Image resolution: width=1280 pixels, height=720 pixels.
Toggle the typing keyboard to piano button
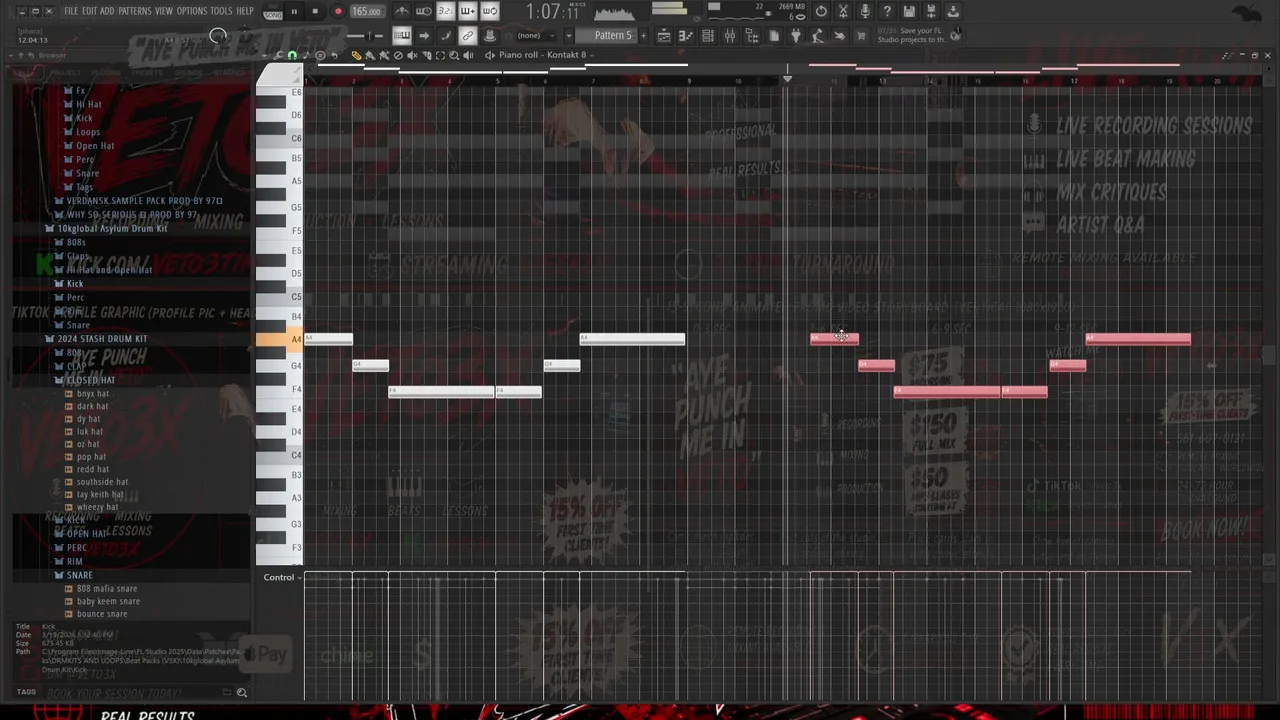(x=402, y=36)
